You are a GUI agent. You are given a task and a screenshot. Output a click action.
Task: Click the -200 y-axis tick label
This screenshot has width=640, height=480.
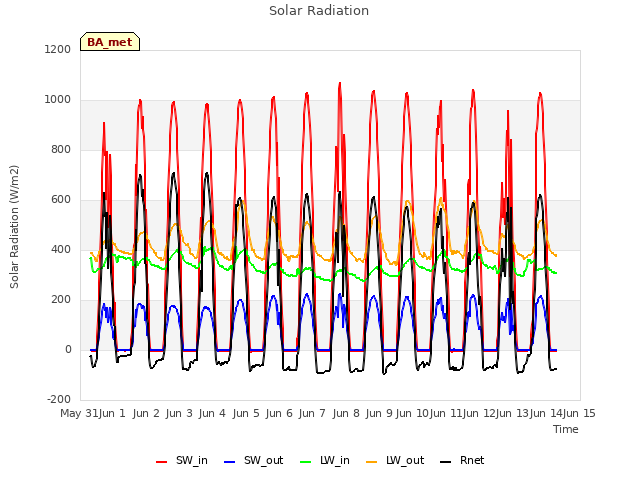pos(59,400)
